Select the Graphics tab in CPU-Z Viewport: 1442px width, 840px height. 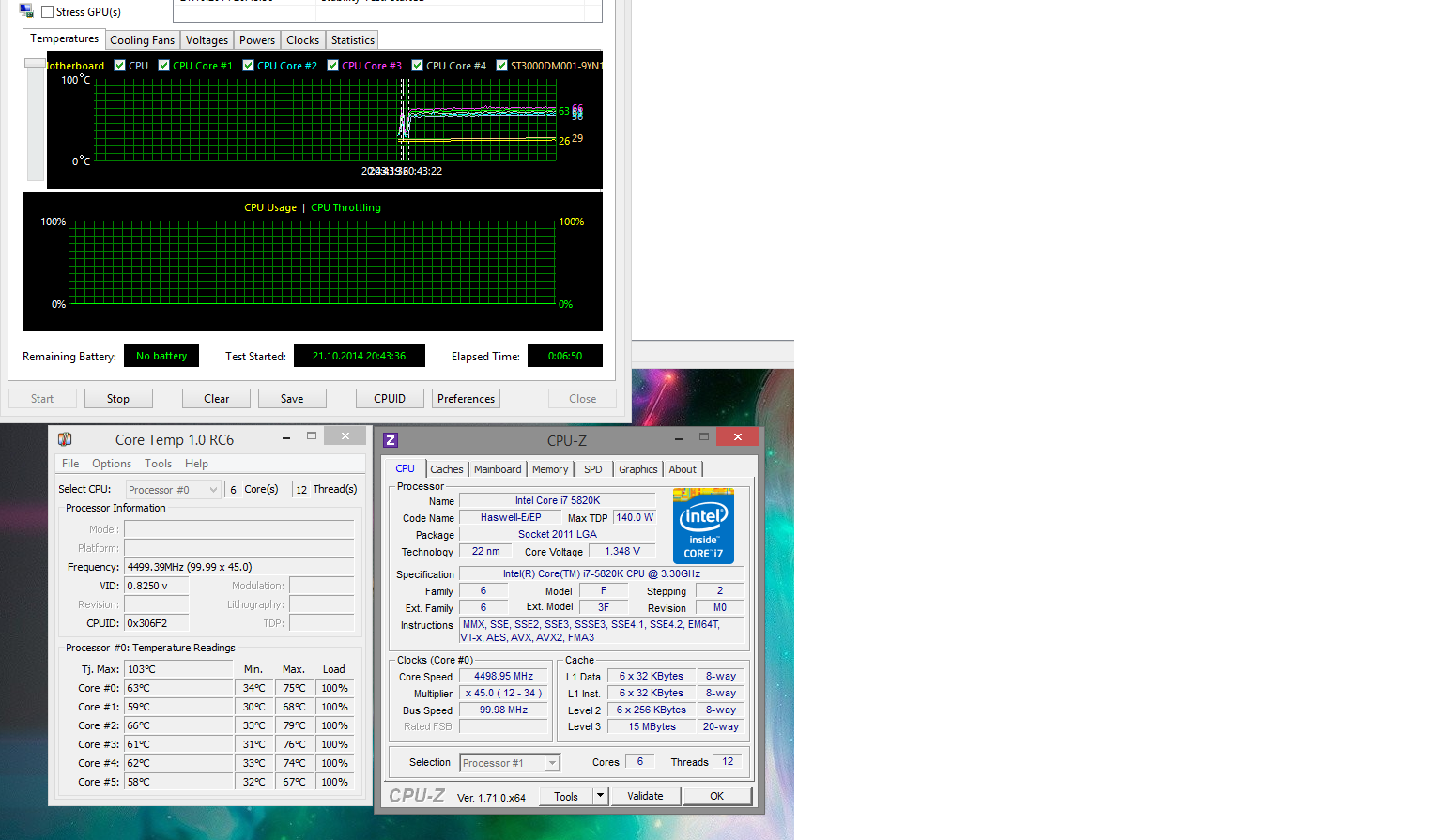[x=638, y=469]
